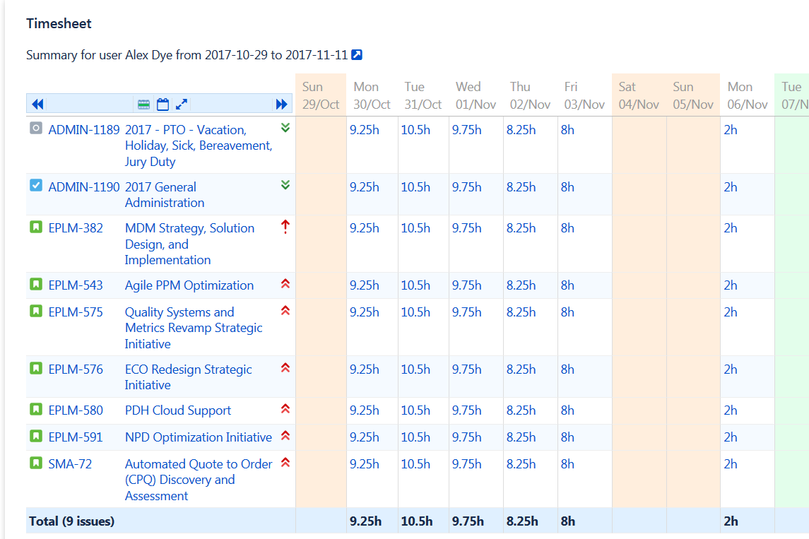
Task: Open issue key EPLM-576
Action: pos(75,370)
